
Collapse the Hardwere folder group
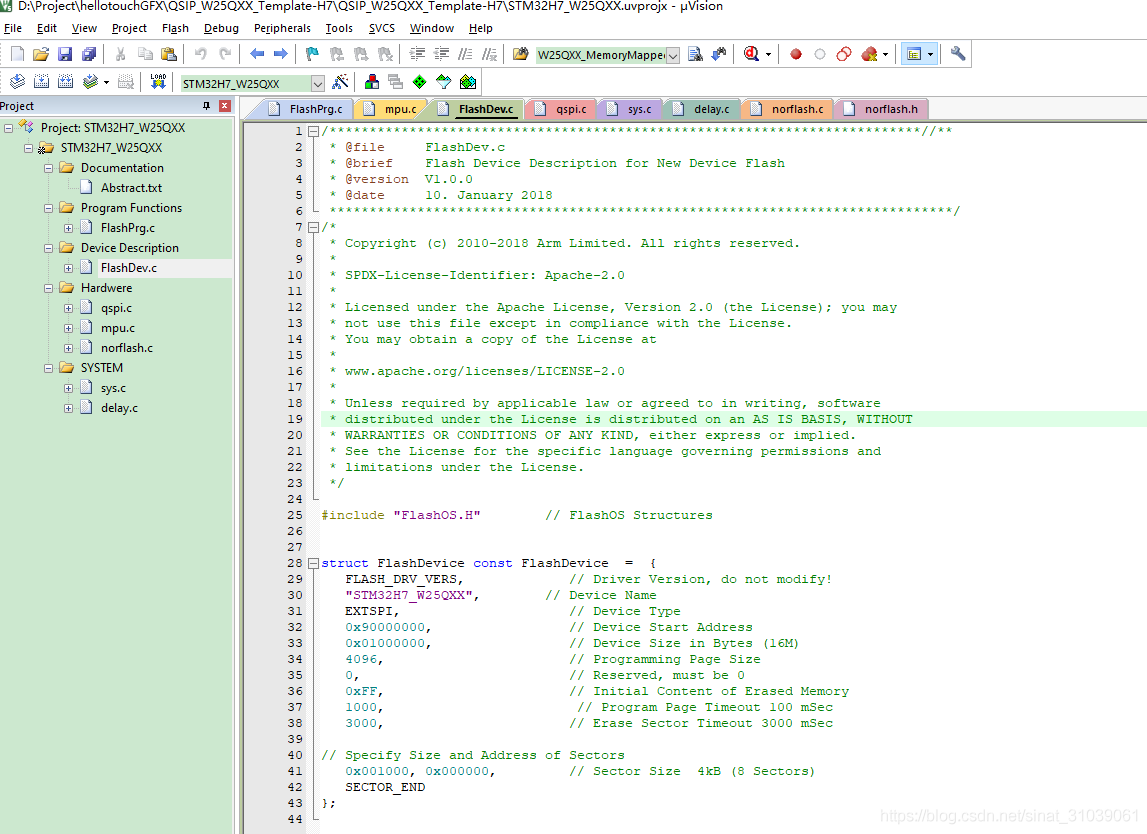[48, 288]
